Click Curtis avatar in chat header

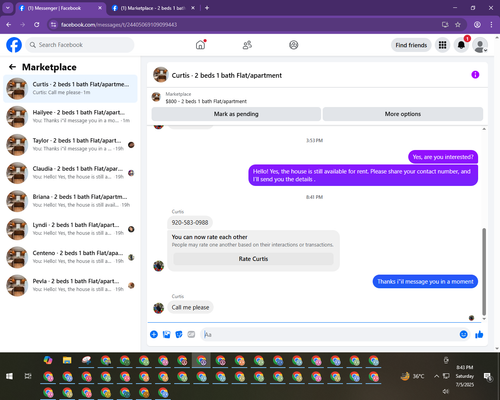click(161, 75)
